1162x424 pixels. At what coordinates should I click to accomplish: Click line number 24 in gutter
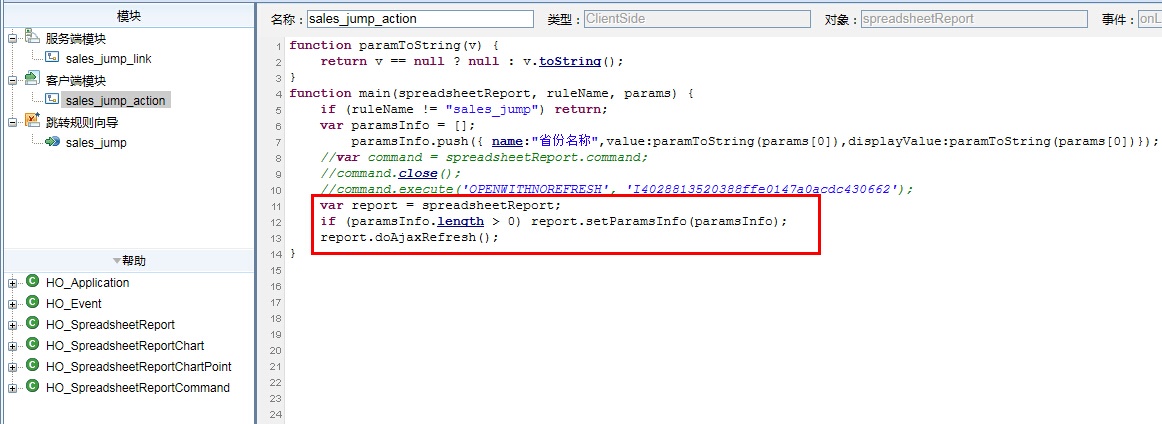(x=276, y=415)
